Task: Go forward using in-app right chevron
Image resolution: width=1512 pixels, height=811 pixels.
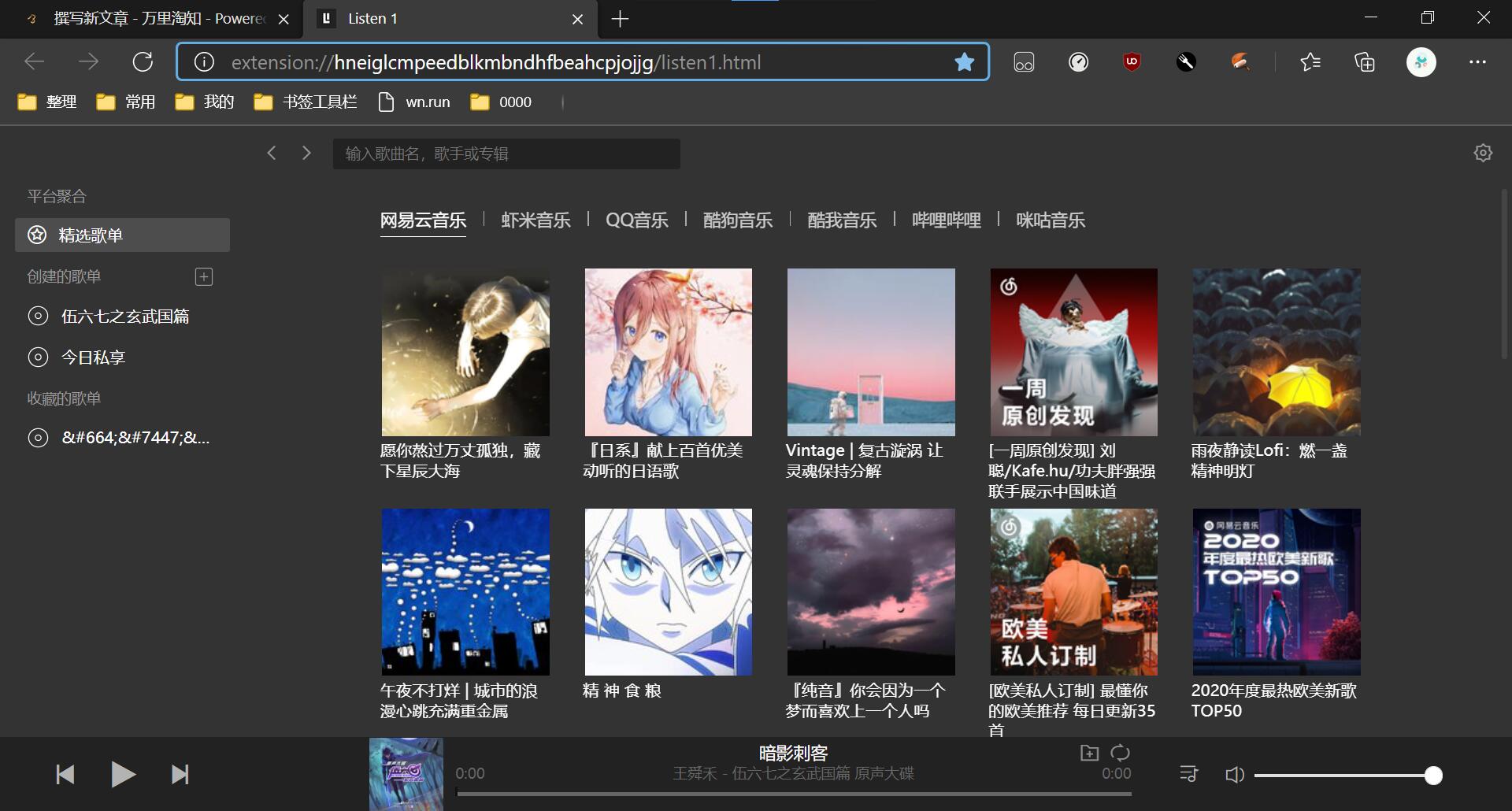Action: pos(306,153)
